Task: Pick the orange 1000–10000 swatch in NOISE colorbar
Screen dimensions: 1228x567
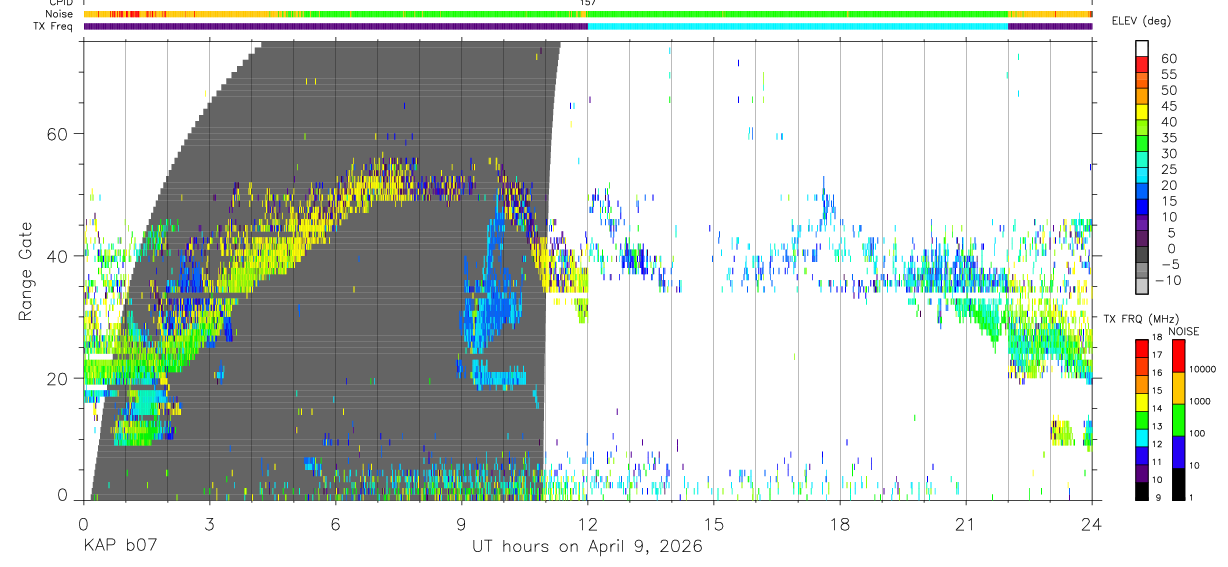Action: tap(1178, 387)
